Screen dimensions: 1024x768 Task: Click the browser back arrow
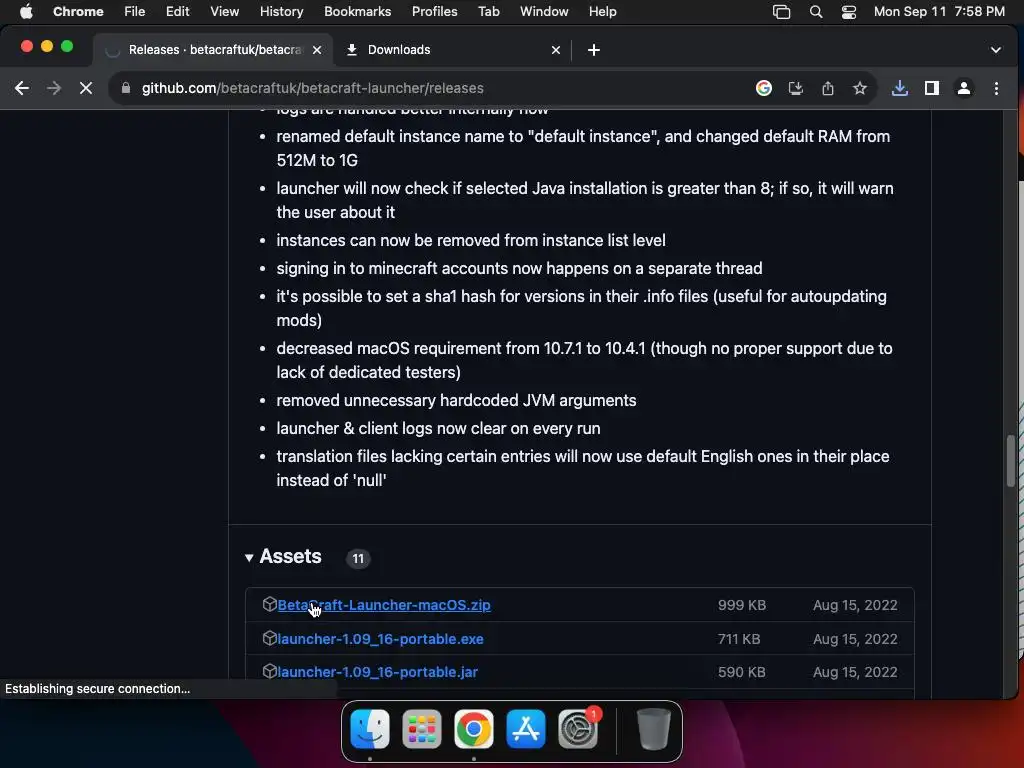22,88
